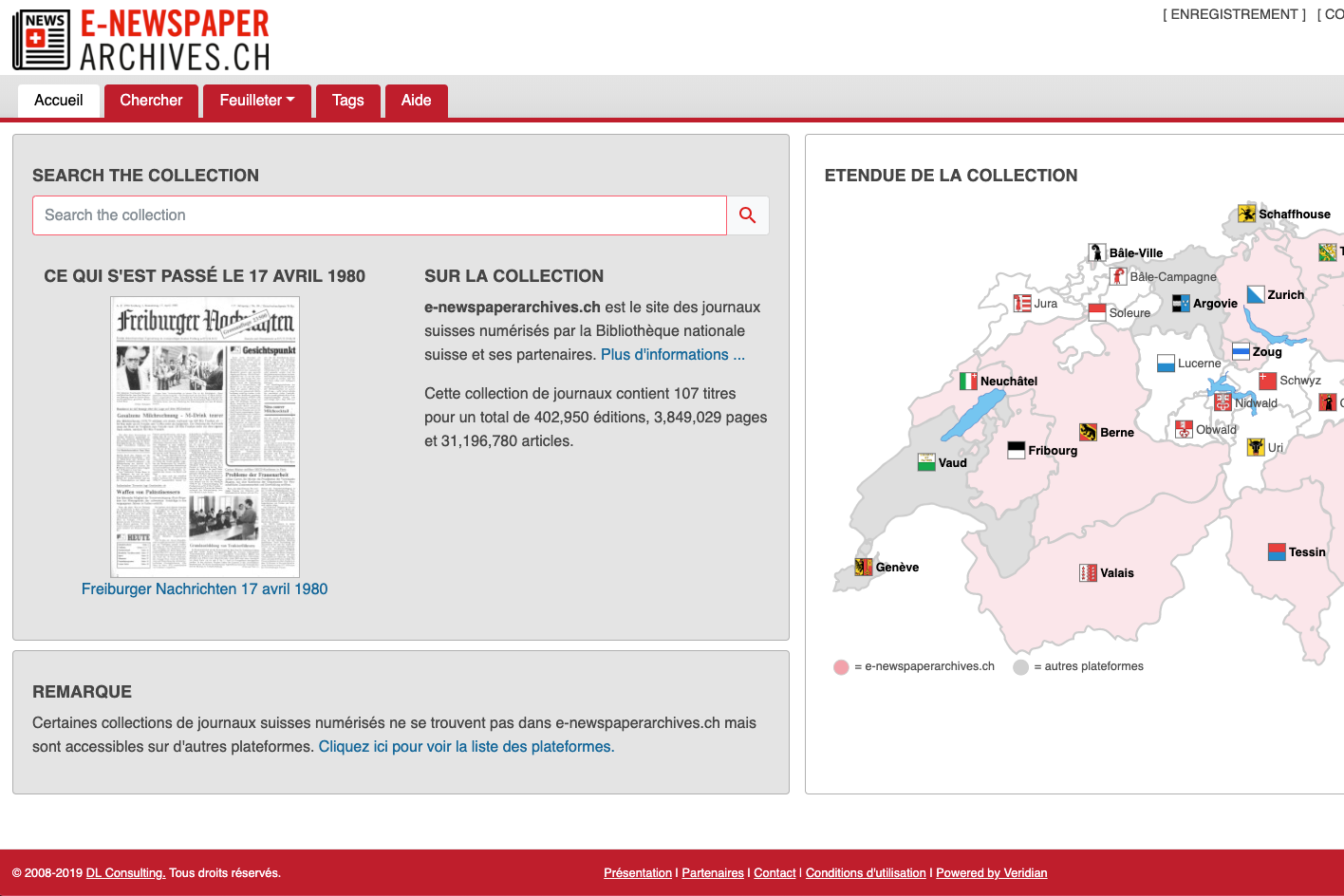The height and width of the screenshot is (896, 1344).
Task: Select the Nidwald canton flag
Action: [1223, 402]
